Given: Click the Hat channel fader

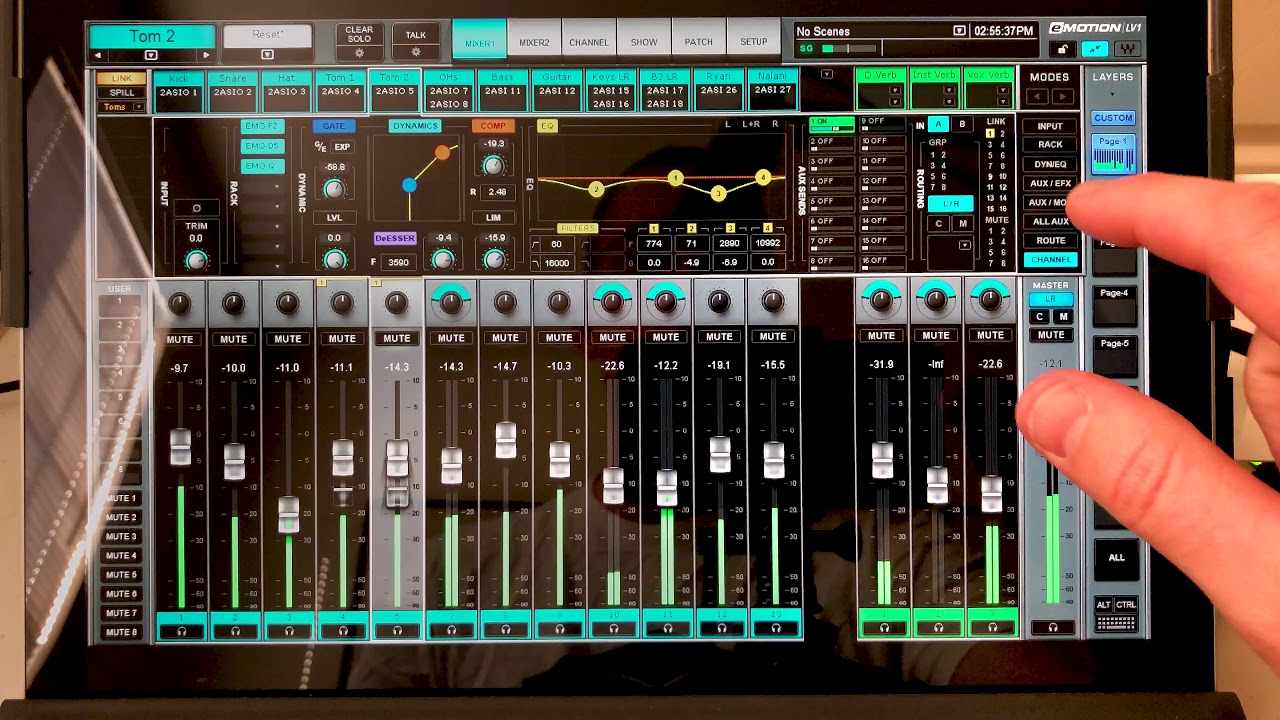Looking at the screenshot, I should tap(288, 514).
